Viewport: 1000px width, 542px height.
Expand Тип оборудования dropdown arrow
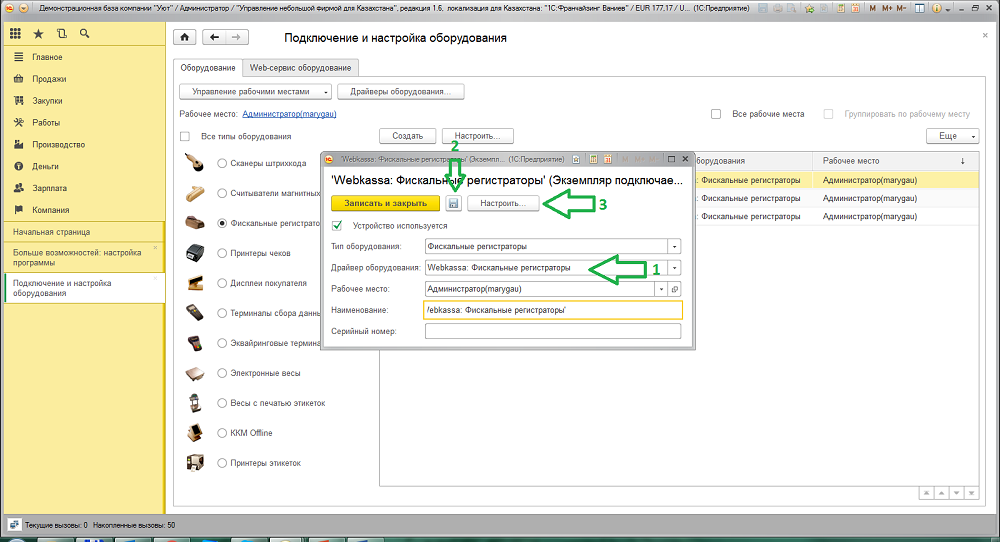tap(675, 246)
